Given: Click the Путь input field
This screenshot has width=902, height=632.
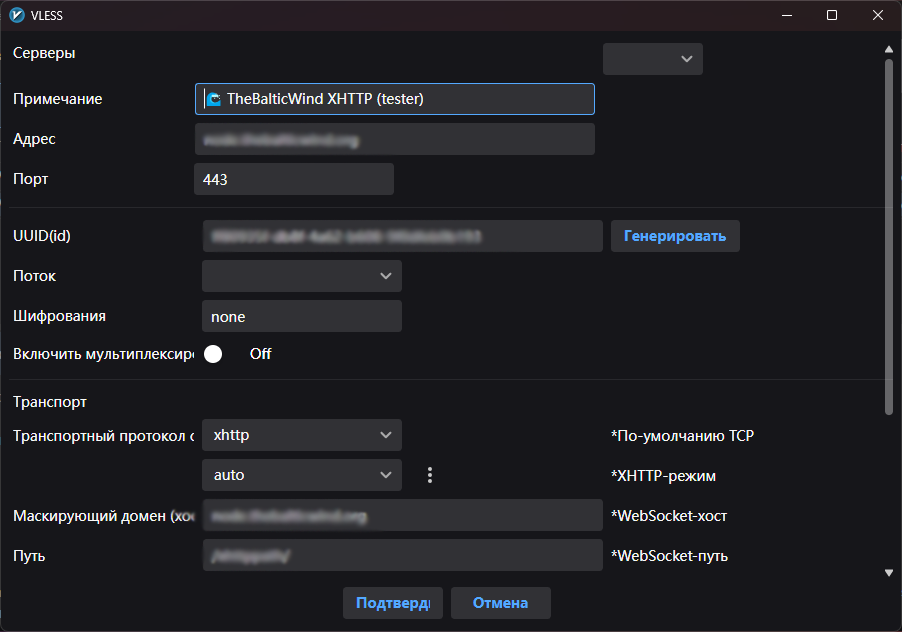Looking at the screenshot, I should point(402,556).
